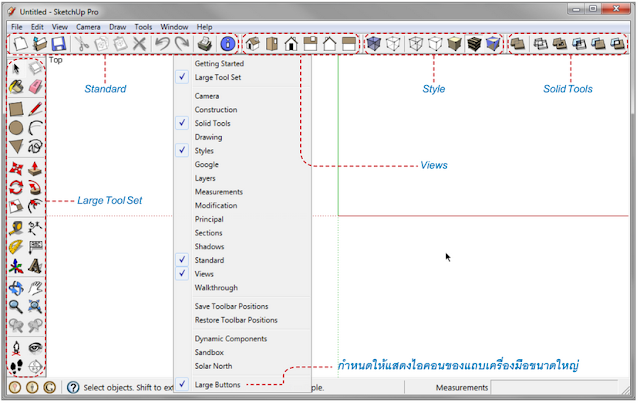Open the Draw menu
Viewport: 640px width, 403px height.
pyautogui.click(x=118, y=27)
